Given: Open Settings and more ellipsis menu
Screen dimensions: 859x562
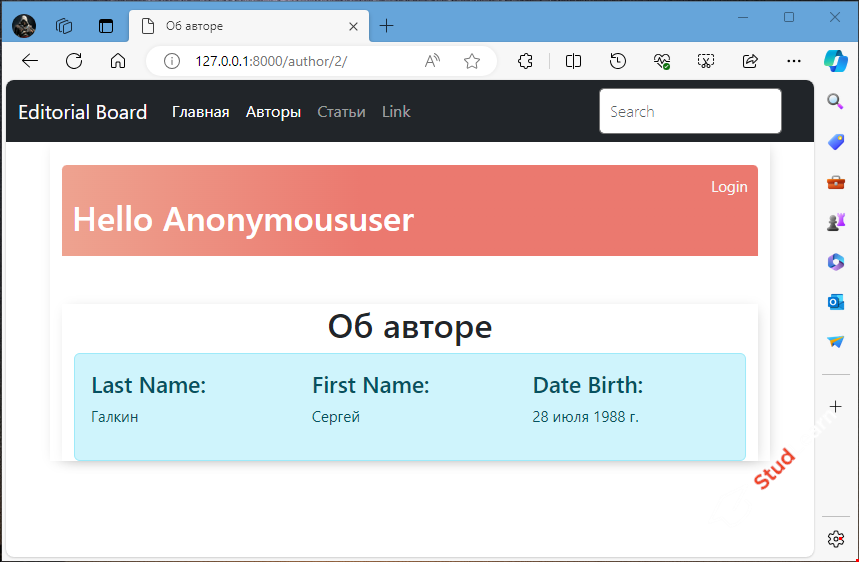Looking at the screenshot, I should pos(794,61).
